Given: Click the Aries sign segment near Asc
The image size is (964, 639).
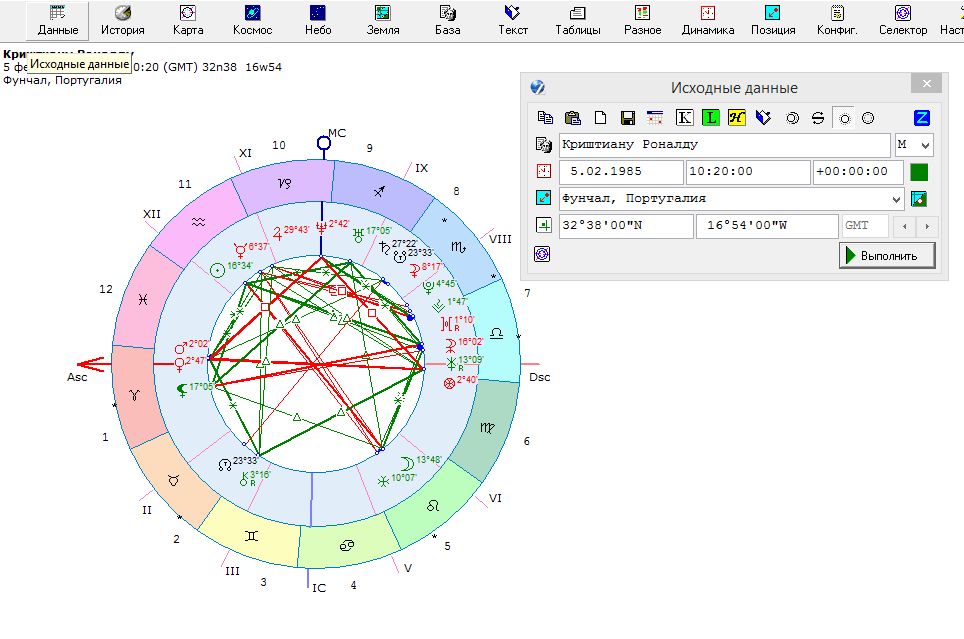Looking at the screenshot, I should [134, 395].
